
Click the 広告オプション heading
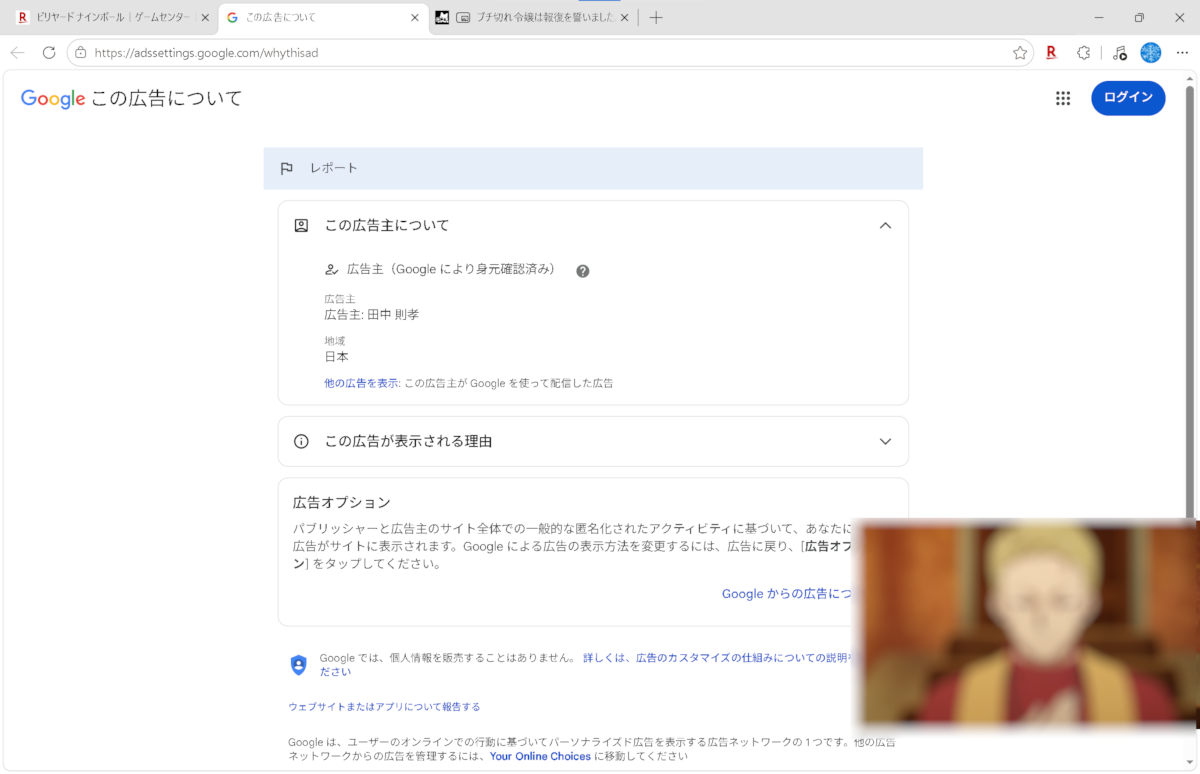click(342, 502)
